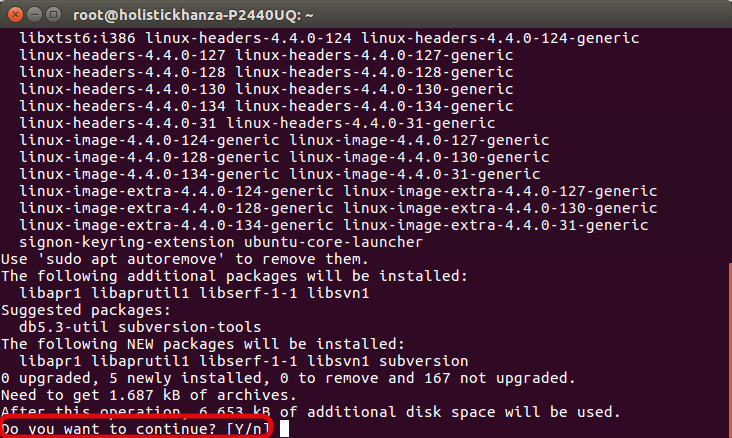Click the 'Do you want to continue?' prompt
Image resolution: width=732 pixels, height=438 pixels.
click(110, 429)
